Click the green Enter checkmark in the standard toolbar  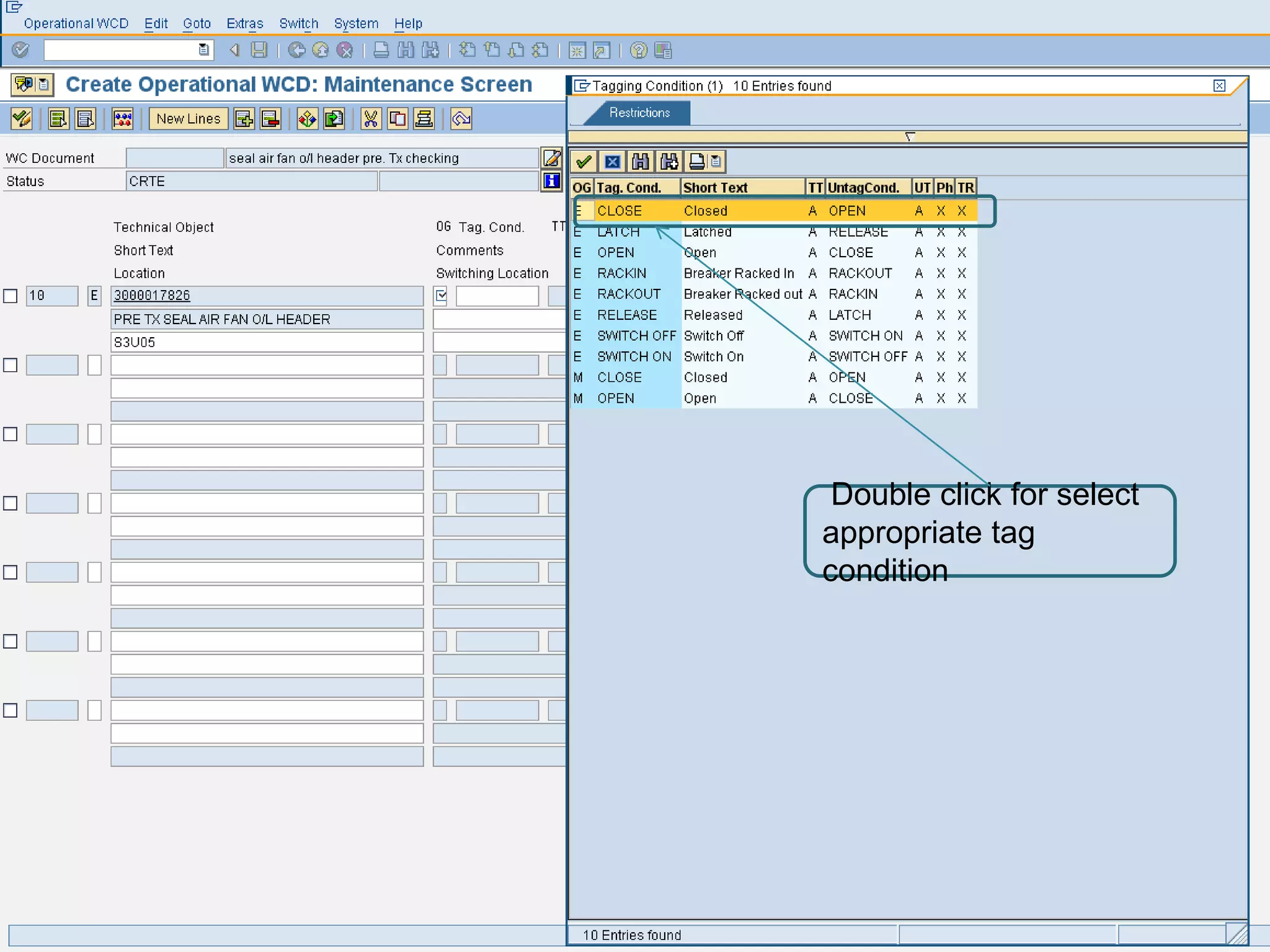tap(20, 50)
